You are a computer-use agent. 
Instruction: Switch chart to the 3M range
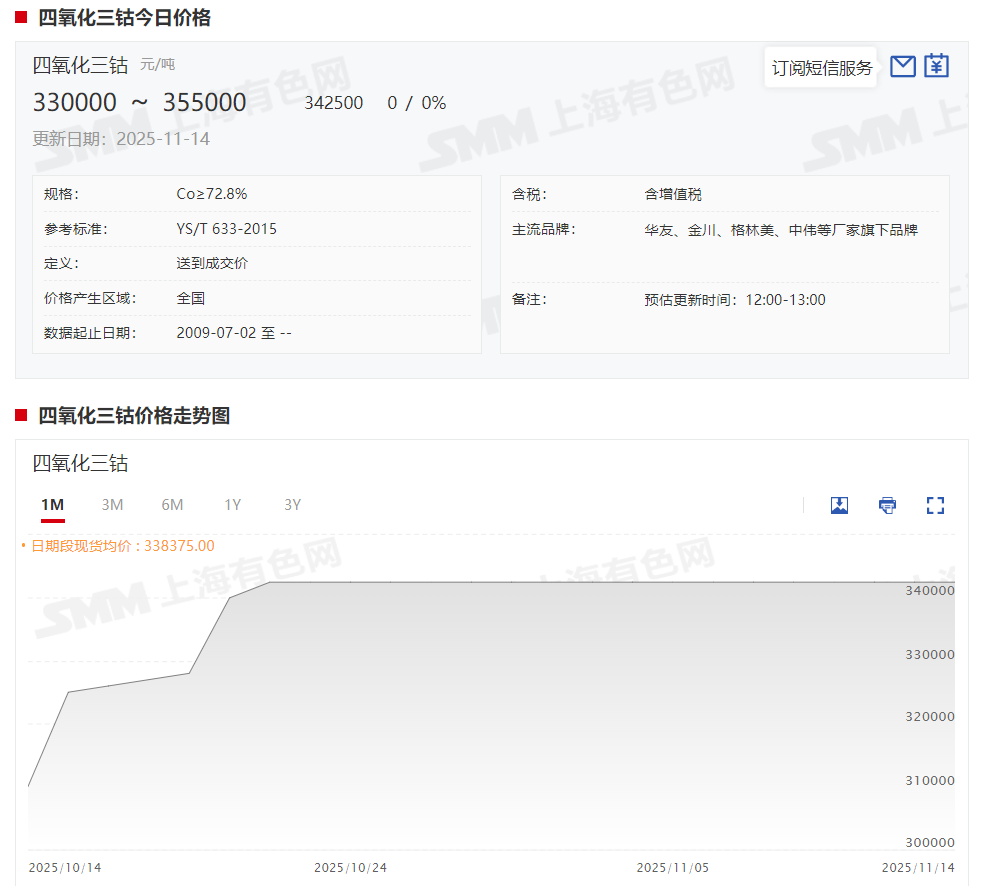point(112,505)
